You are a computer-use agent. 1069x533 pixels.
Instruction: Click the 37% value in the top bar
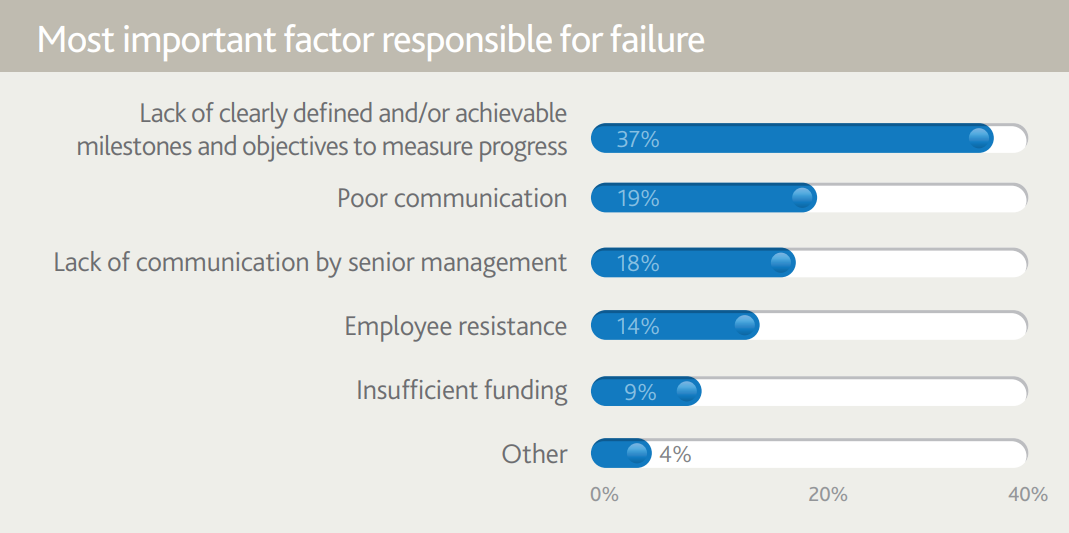637,139
